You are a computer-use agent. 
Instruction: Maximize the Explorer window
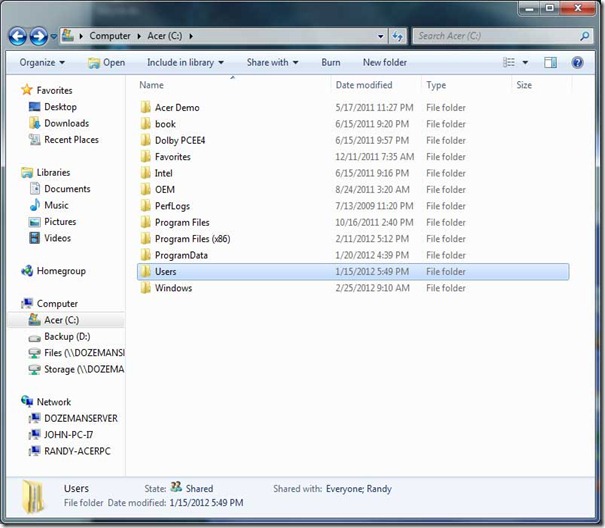[x=549, y=8]
